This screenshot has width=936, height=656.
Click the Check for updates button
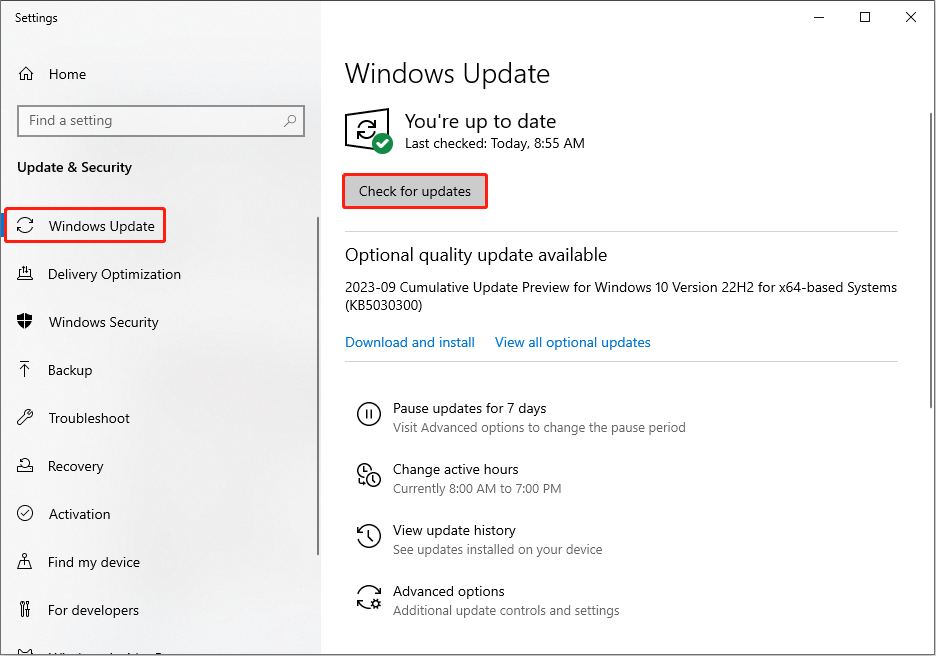[415, 191]
